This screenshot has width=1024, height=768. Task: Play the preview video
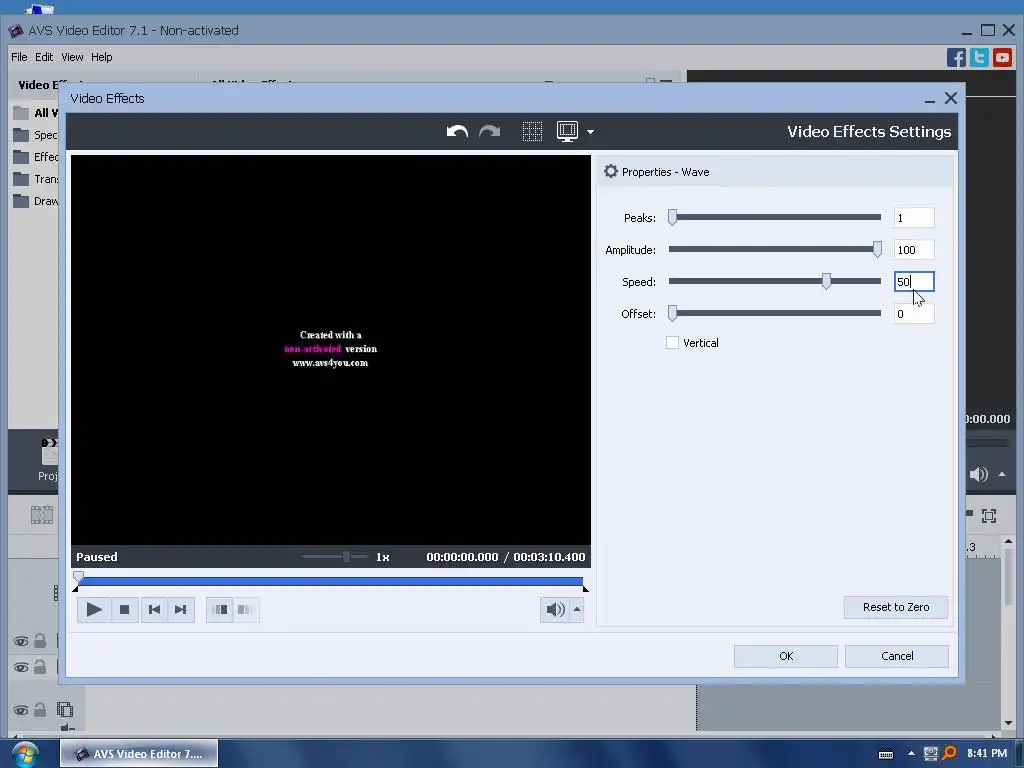point(94,609)
